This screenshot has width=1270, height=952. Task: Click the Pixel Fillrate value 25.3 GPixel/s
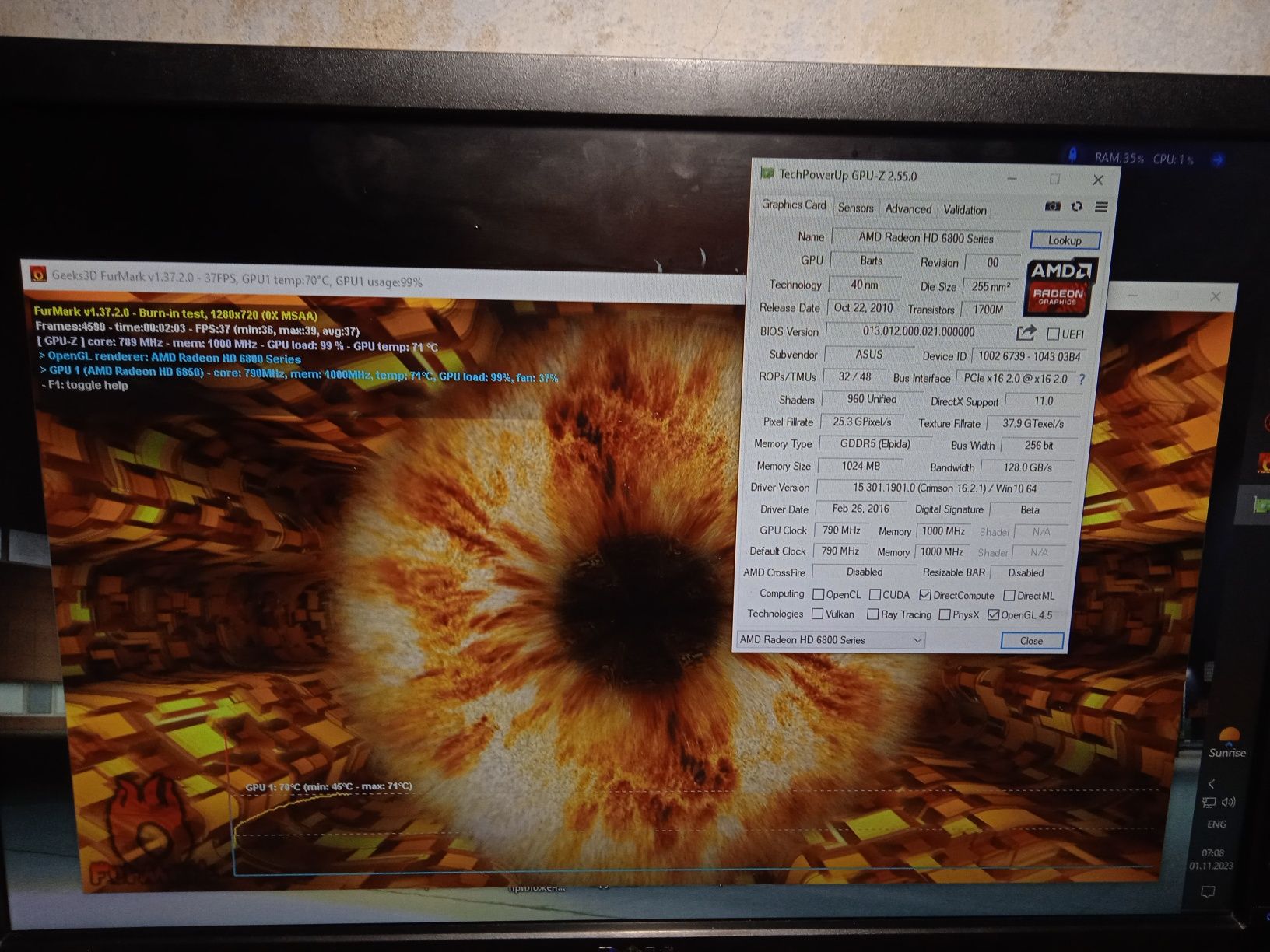point(862,422)
